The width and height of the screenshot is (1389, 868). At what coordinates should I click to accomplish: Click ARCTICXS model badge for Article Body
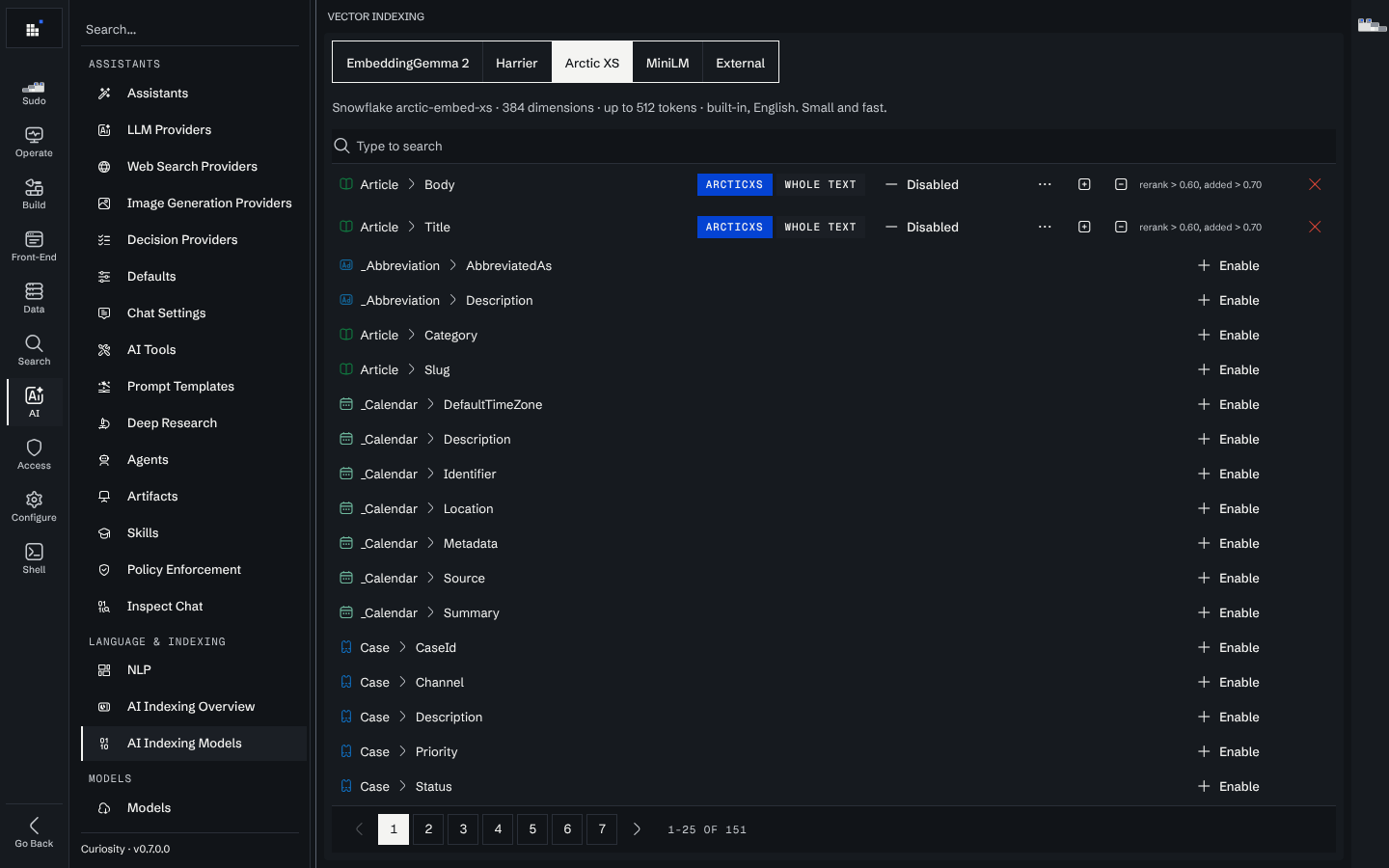[734, 184]
